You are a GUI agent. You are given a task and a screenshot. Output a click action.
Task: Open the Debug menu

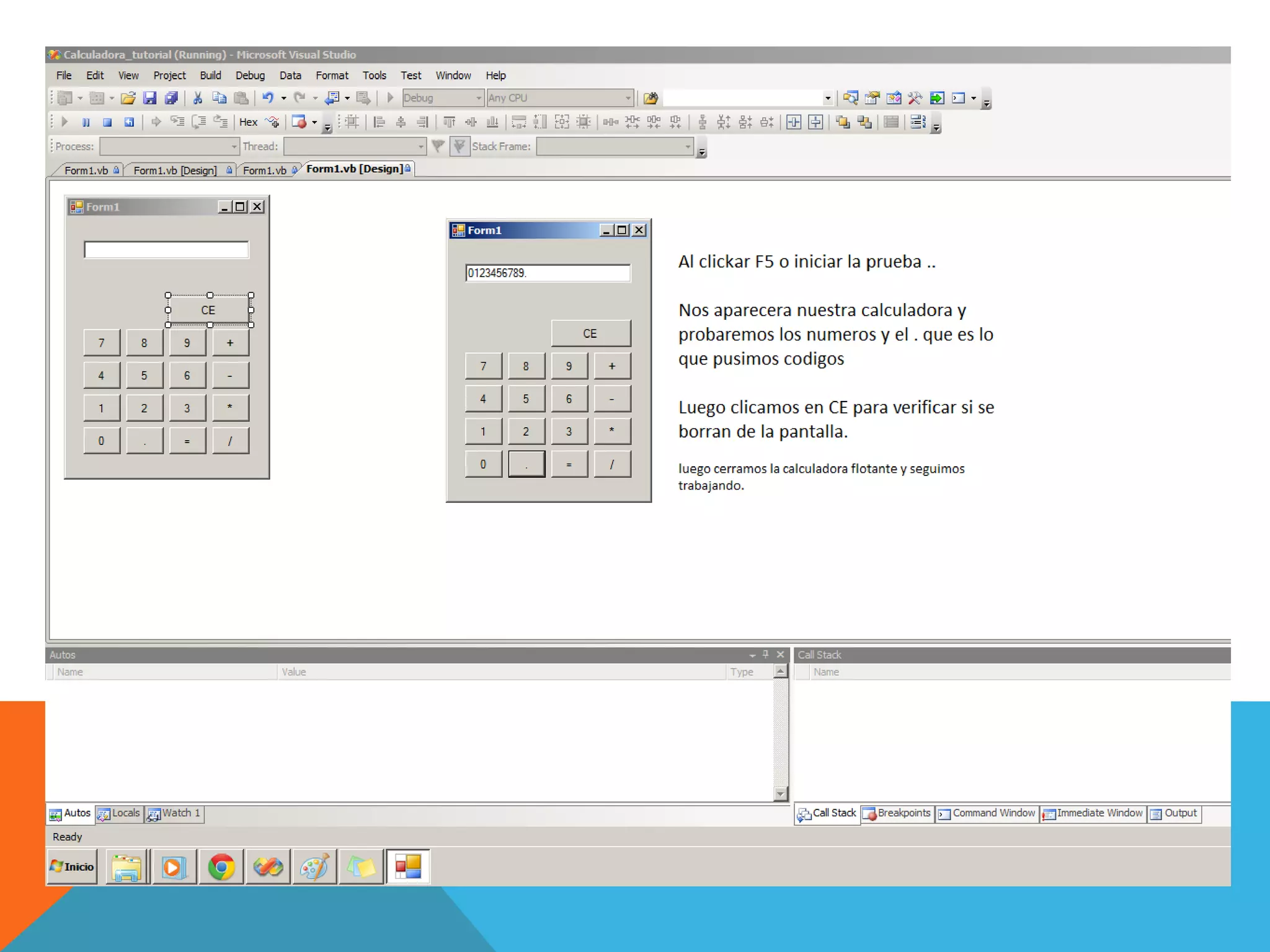(250, 75)
